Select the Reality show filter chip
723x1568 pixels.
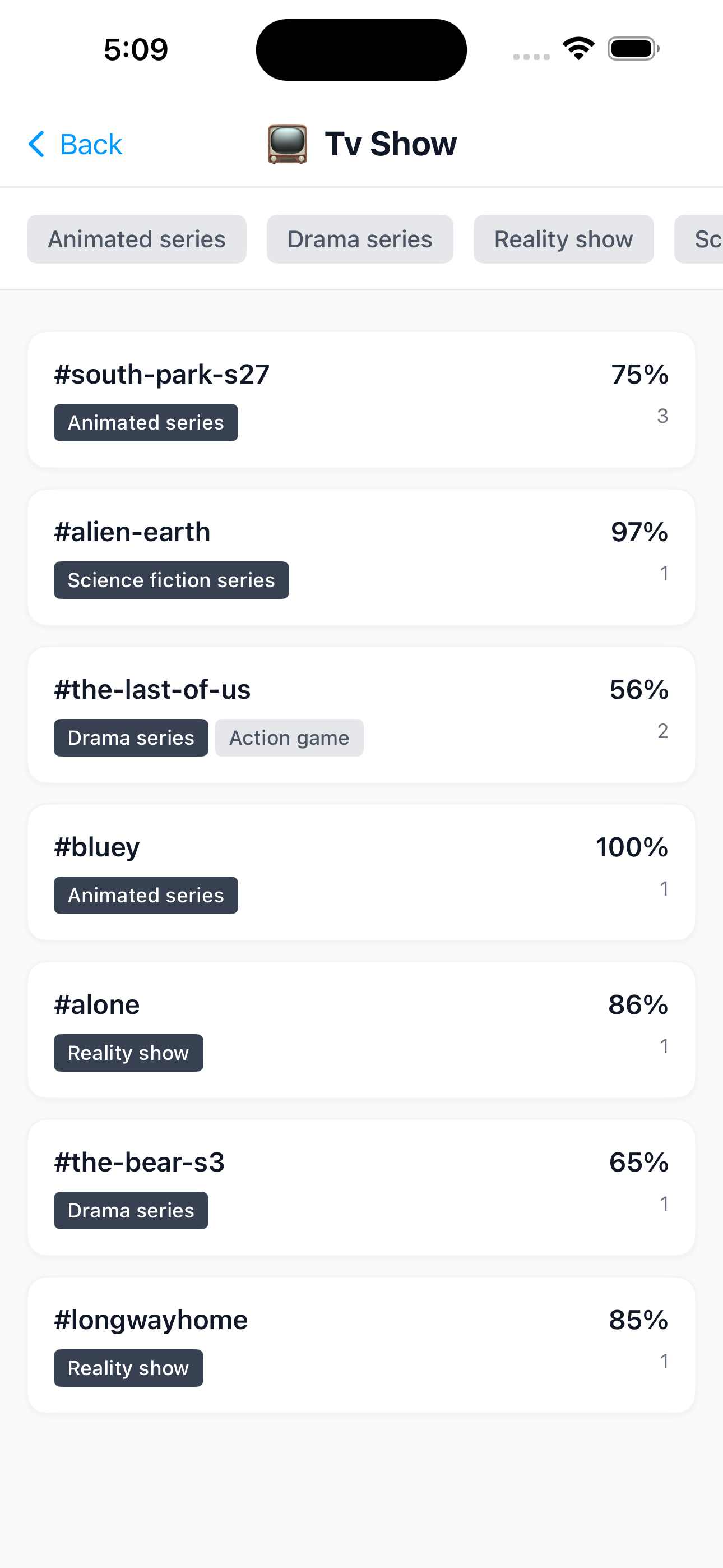[563, 239]
